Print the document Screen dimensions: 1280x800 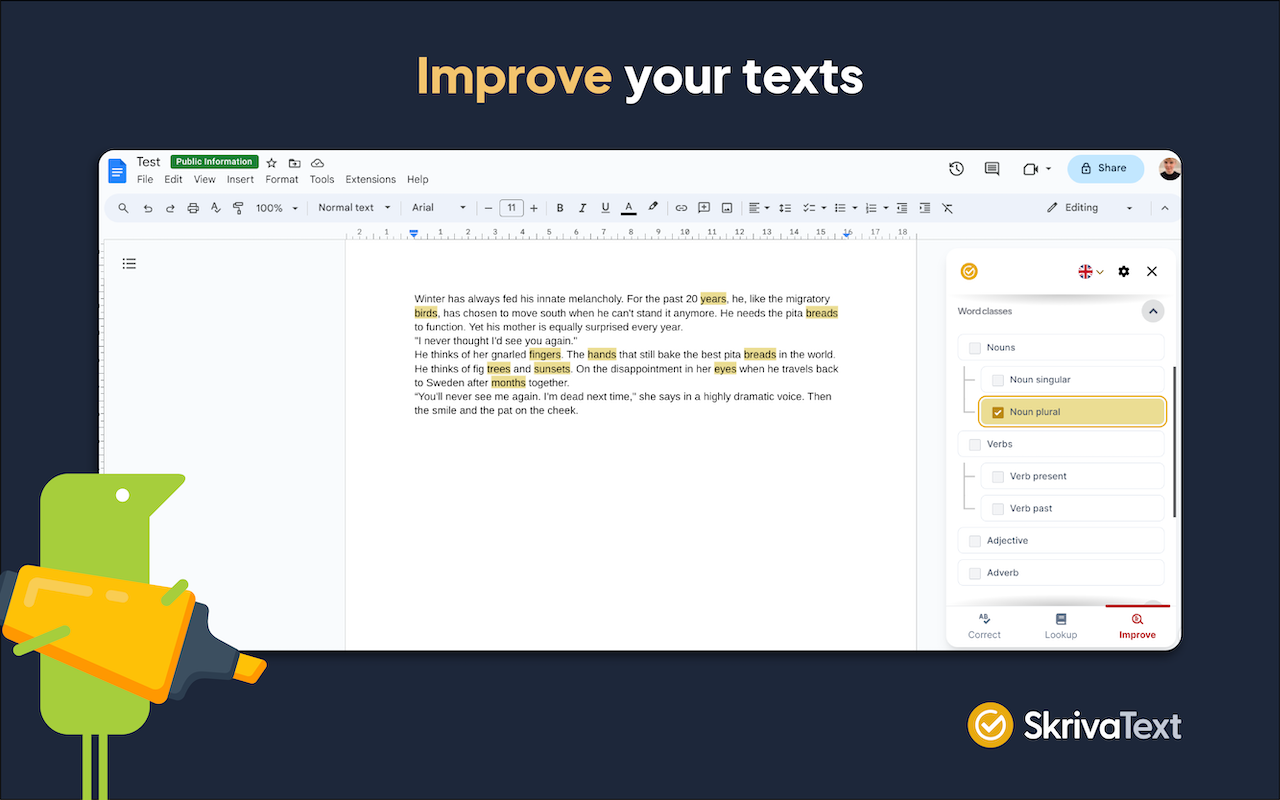(193, 208)
